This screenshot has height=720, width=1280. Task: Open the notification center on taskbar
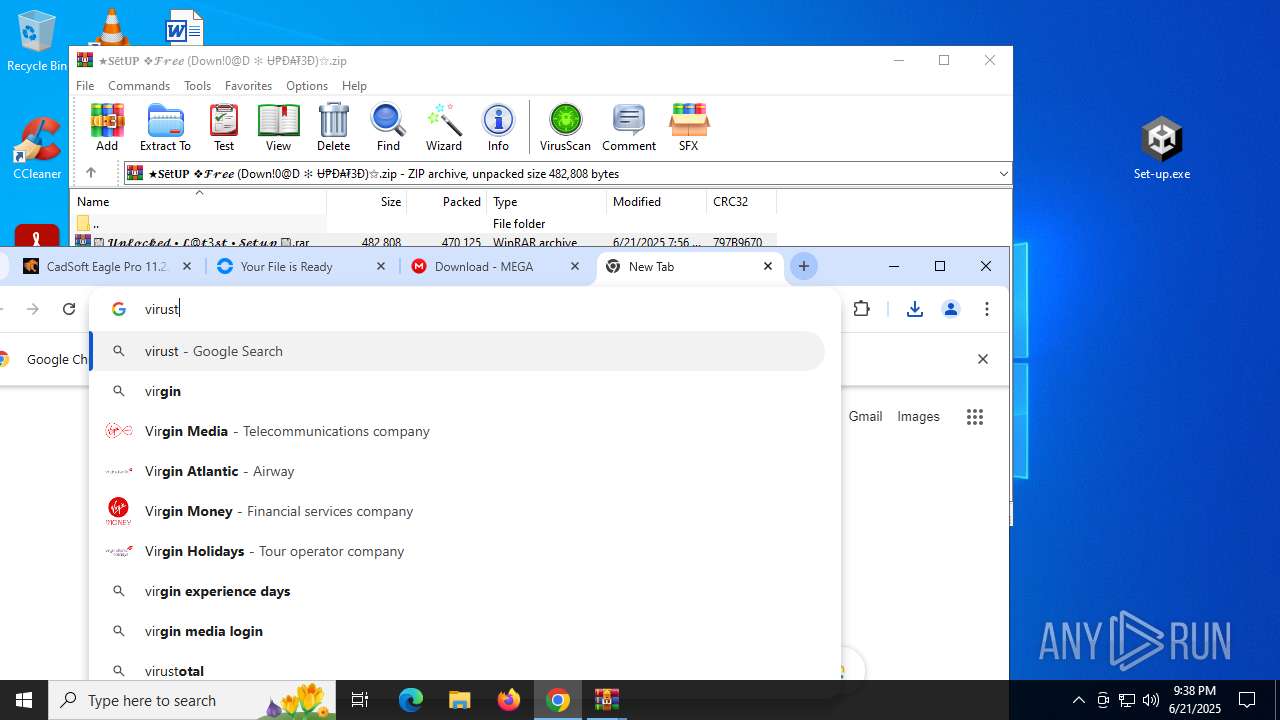click(1247, 700)
